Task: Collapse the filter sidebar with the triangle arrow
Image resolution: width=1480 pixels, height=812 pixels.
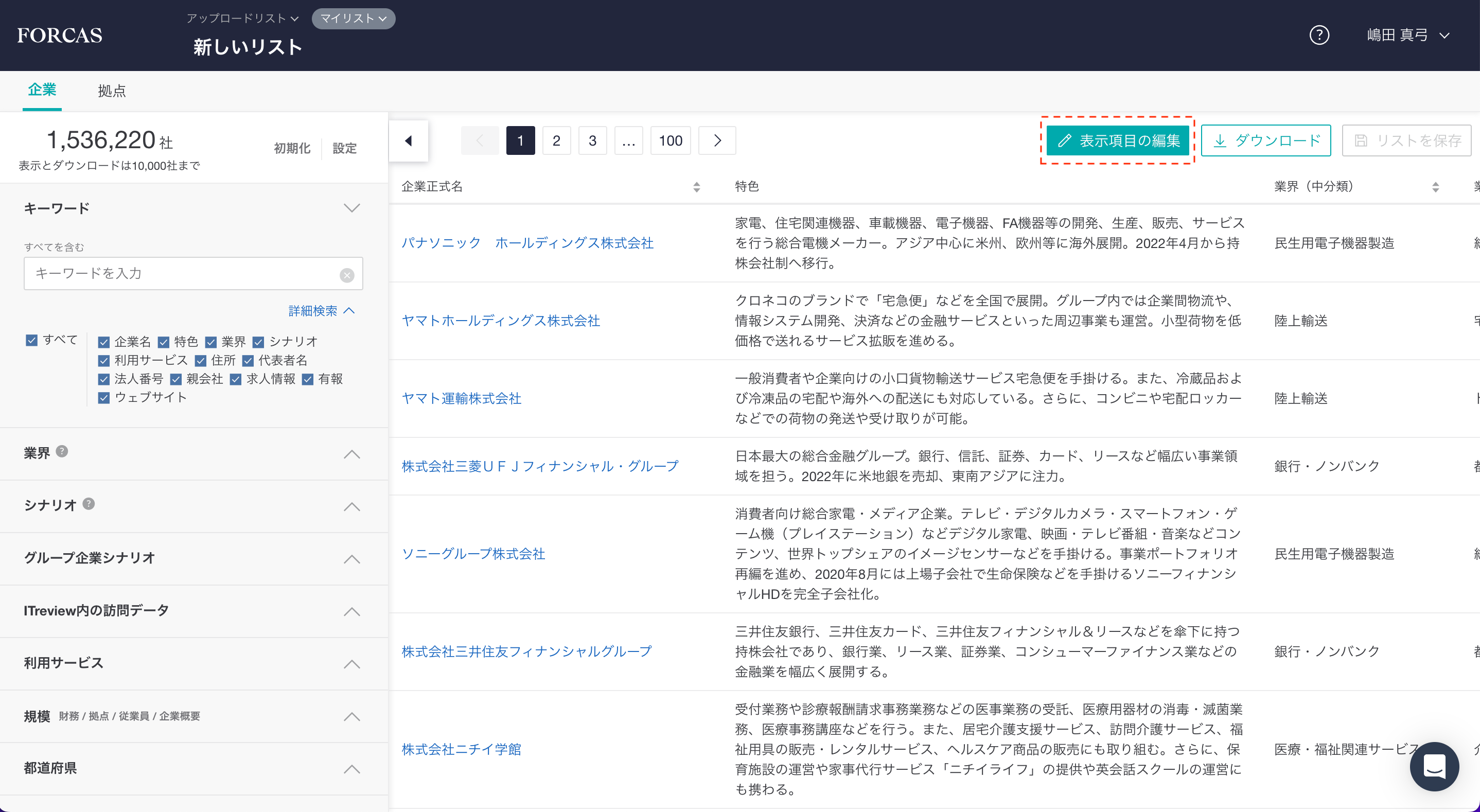Action: [x=409, y=141]
